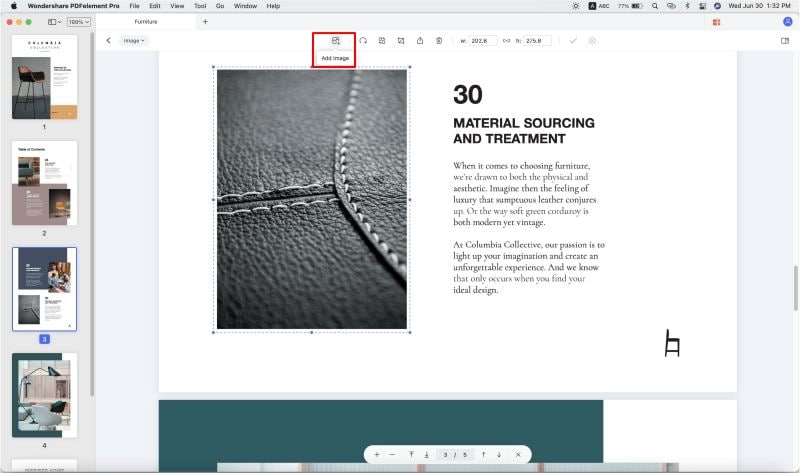Zoom in using the floating bar plus
Image resolution: width=800 pixels, height=473 pixels.
click(x=377, y=455)
